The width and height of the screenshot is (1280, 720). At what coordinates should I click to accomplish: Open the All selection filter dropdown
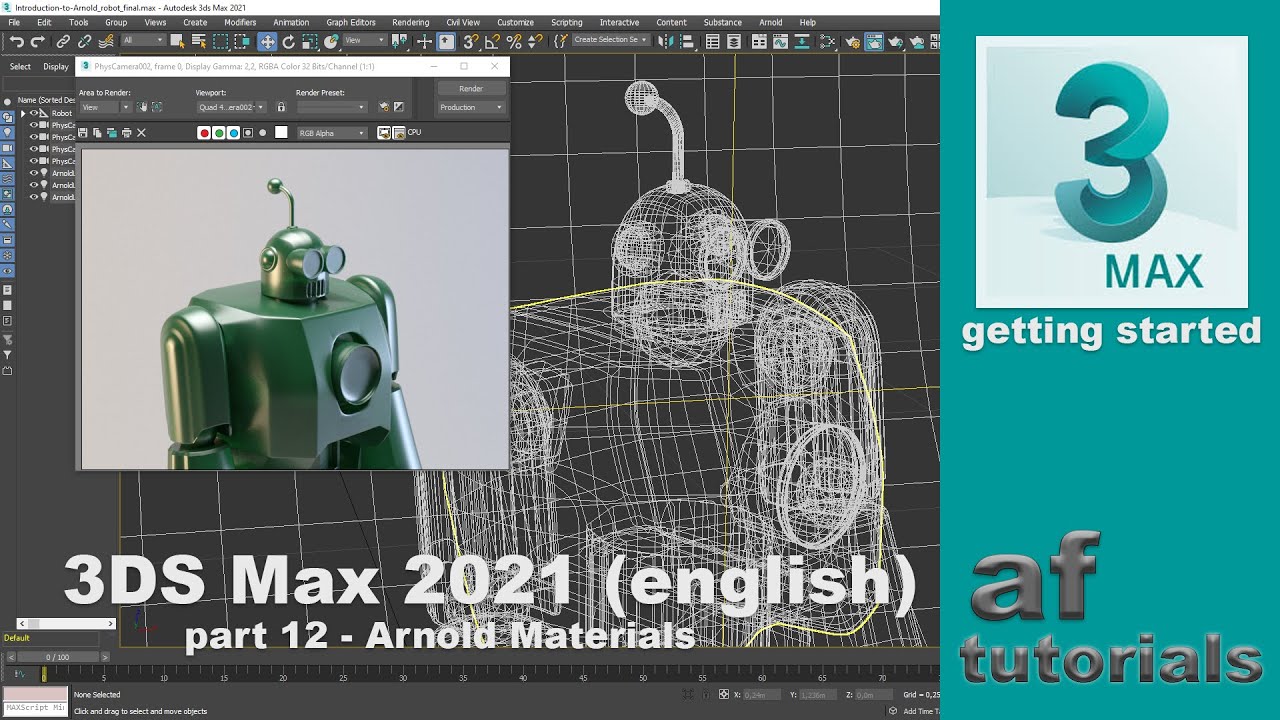pos(143,41)
